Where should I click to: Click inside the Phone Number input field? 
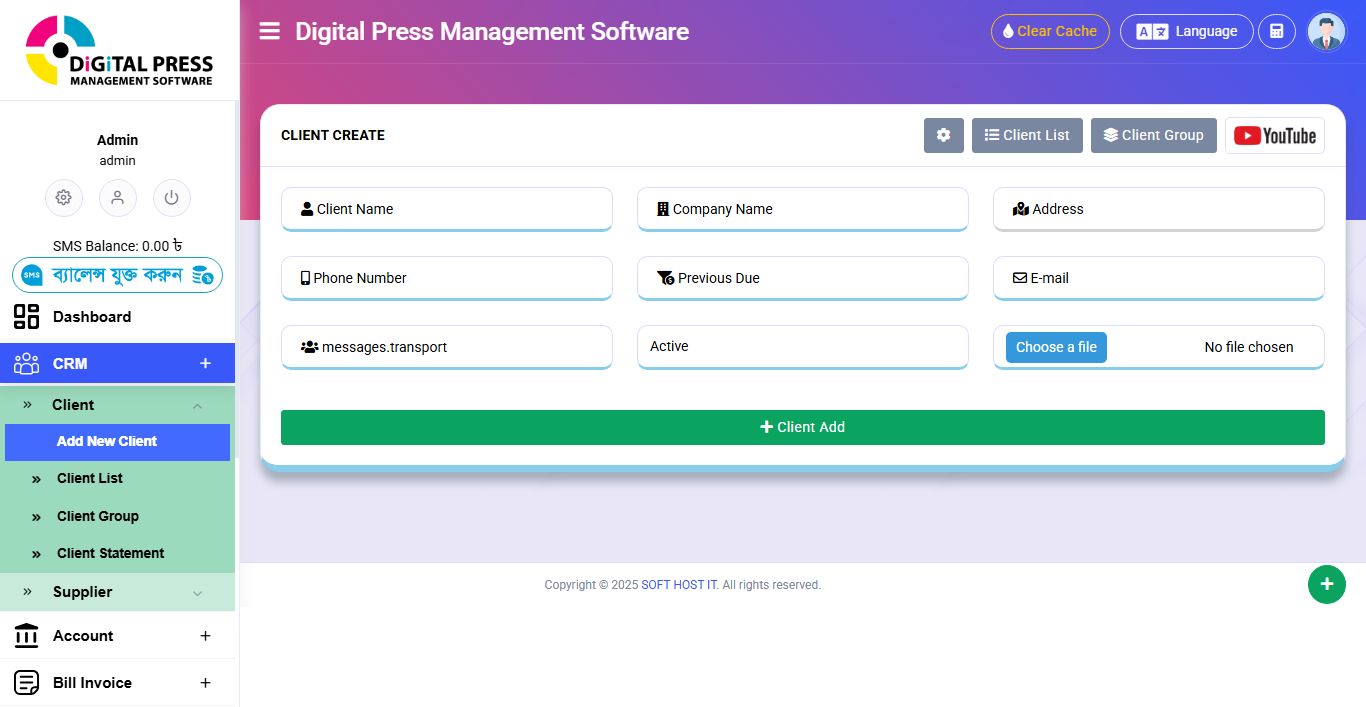[x=446, y=278]
